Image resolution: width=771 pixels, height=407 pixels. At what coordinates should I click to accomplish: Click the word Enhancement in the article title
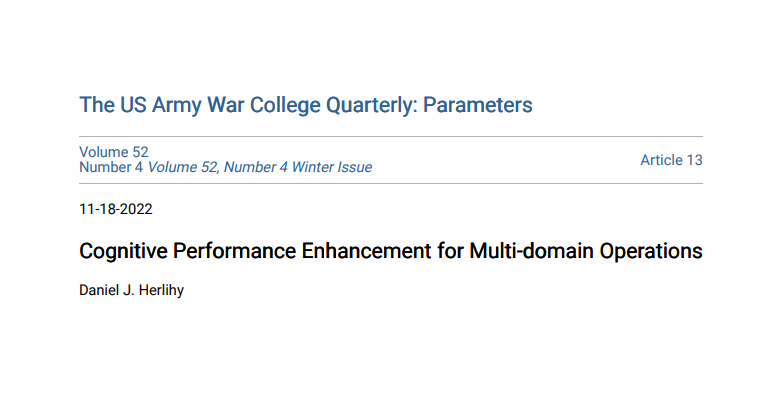point(366,251)
